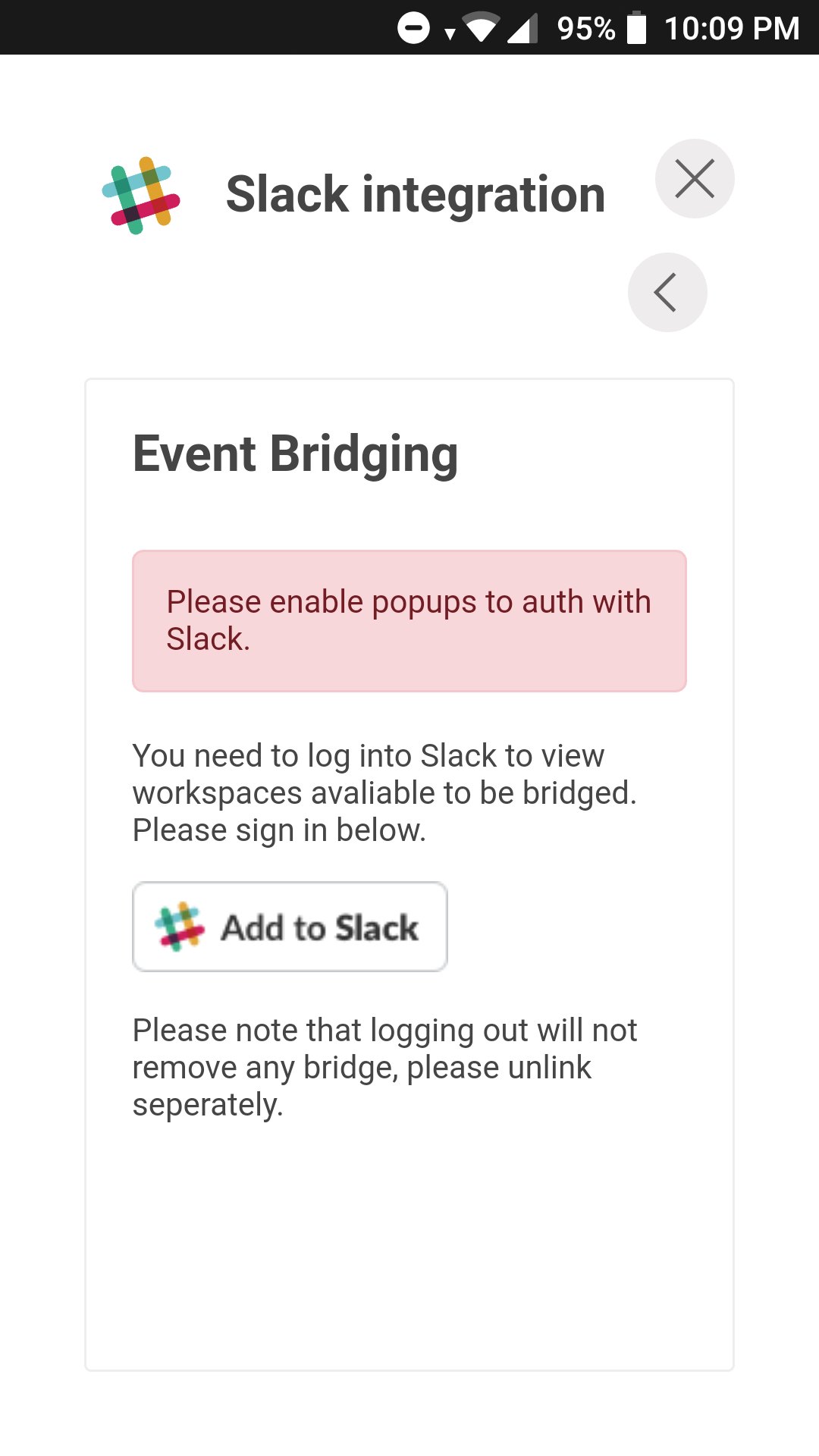The image size is (819, 1456).
Task: Click the Wi-Fi signal icon
Action: (x=479, y=27)
